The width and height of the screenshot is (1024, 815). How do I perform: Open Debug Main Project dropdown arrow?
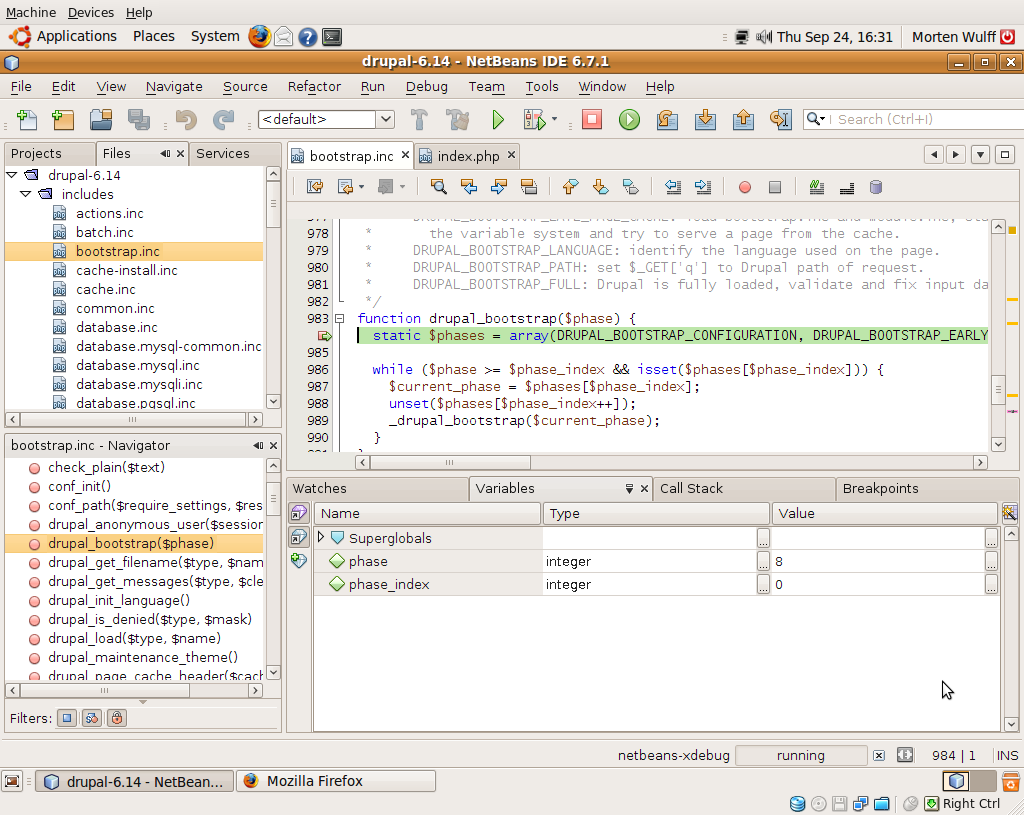(x=554, y=120)
